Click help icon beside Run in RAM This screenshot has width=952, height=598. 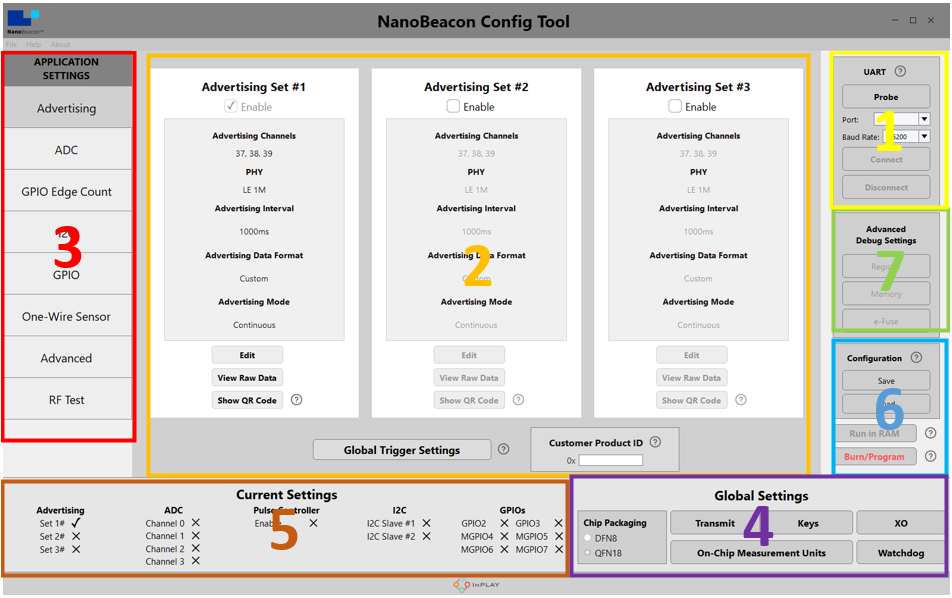[x=931, y=433]
